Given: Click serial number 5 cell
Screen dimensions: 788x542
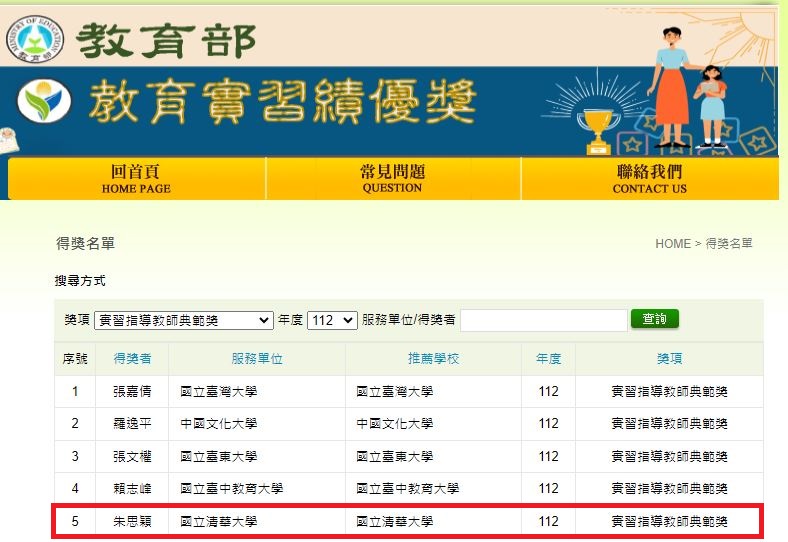Looking at the screenshot, I should pos(75,521).
